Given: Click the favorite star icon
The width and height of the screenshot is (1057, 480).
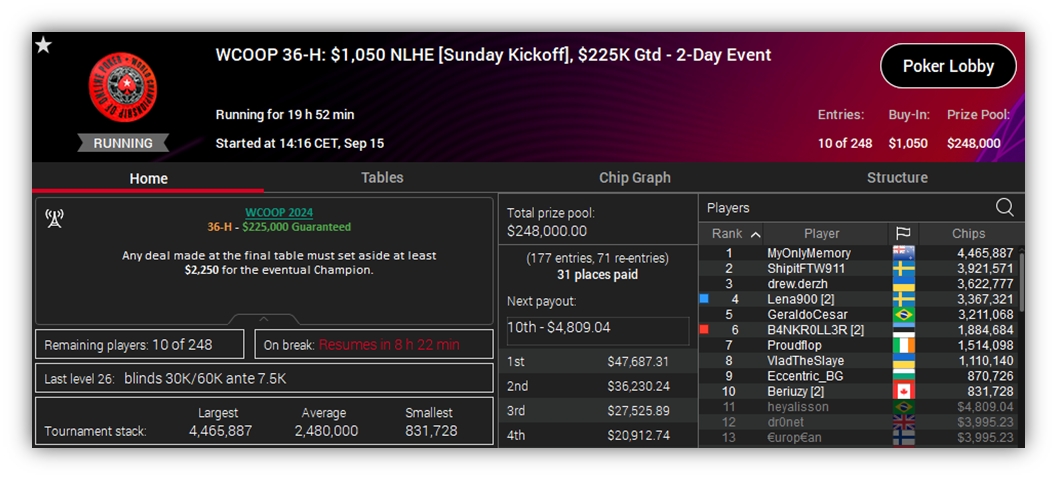Looking at the screenshot, I should click(x=44, y=45).
